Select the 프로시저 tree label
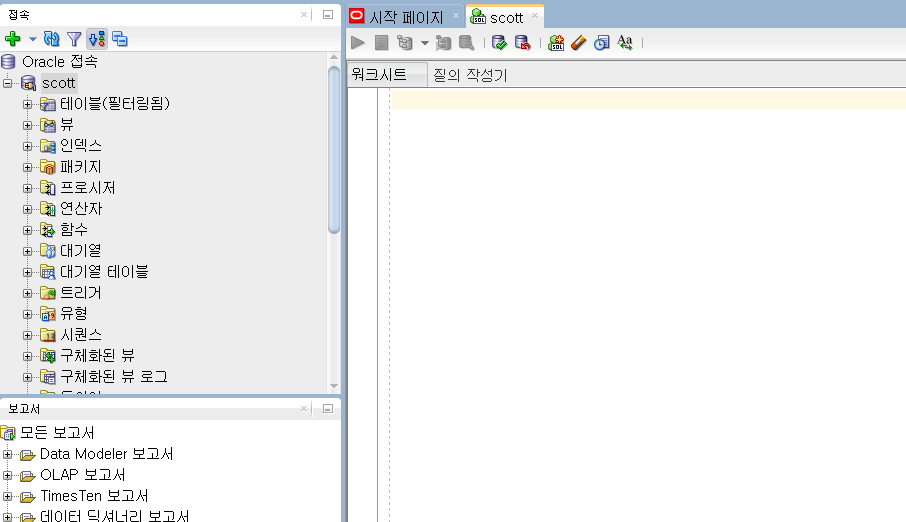Screen dimensions: 906x522 tap(88, 188)
